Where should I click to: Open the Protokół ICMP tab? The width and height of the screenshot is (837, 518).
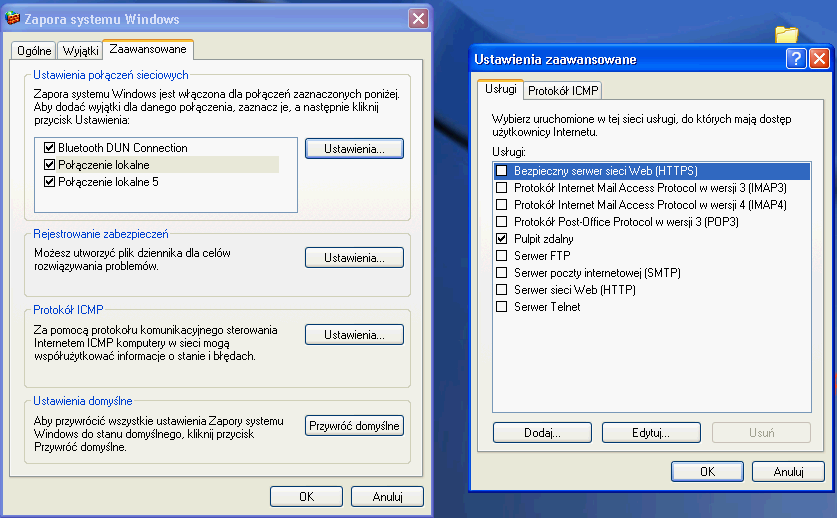tap(563, 91)
